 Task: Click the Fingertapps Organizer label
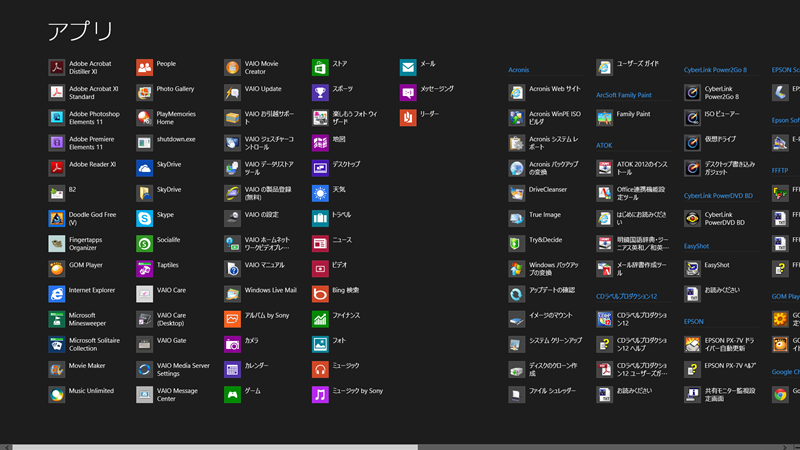[x=85, y=243]
